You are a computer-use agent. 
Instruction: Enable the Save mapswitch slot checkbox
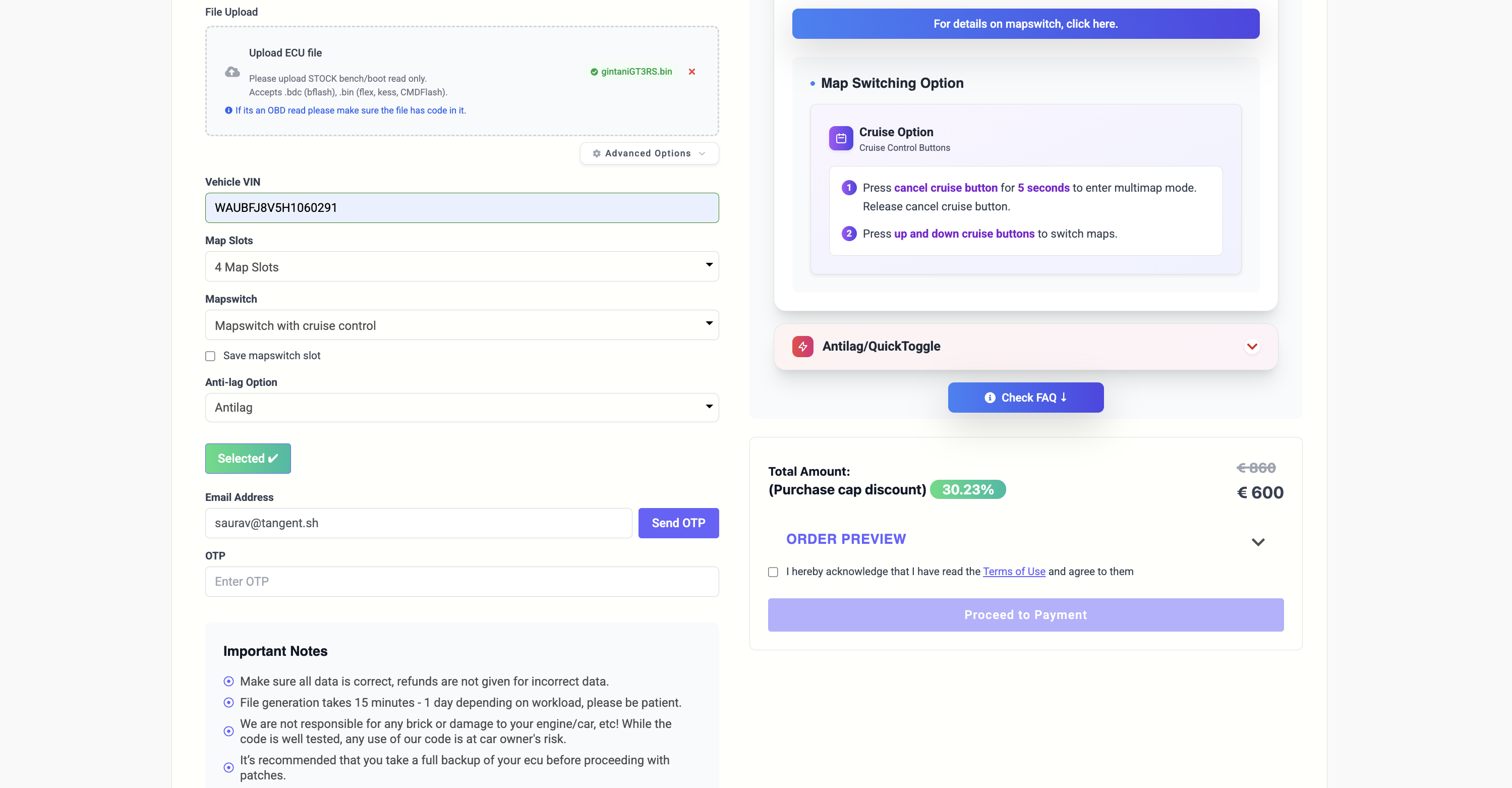coord(210,357)
